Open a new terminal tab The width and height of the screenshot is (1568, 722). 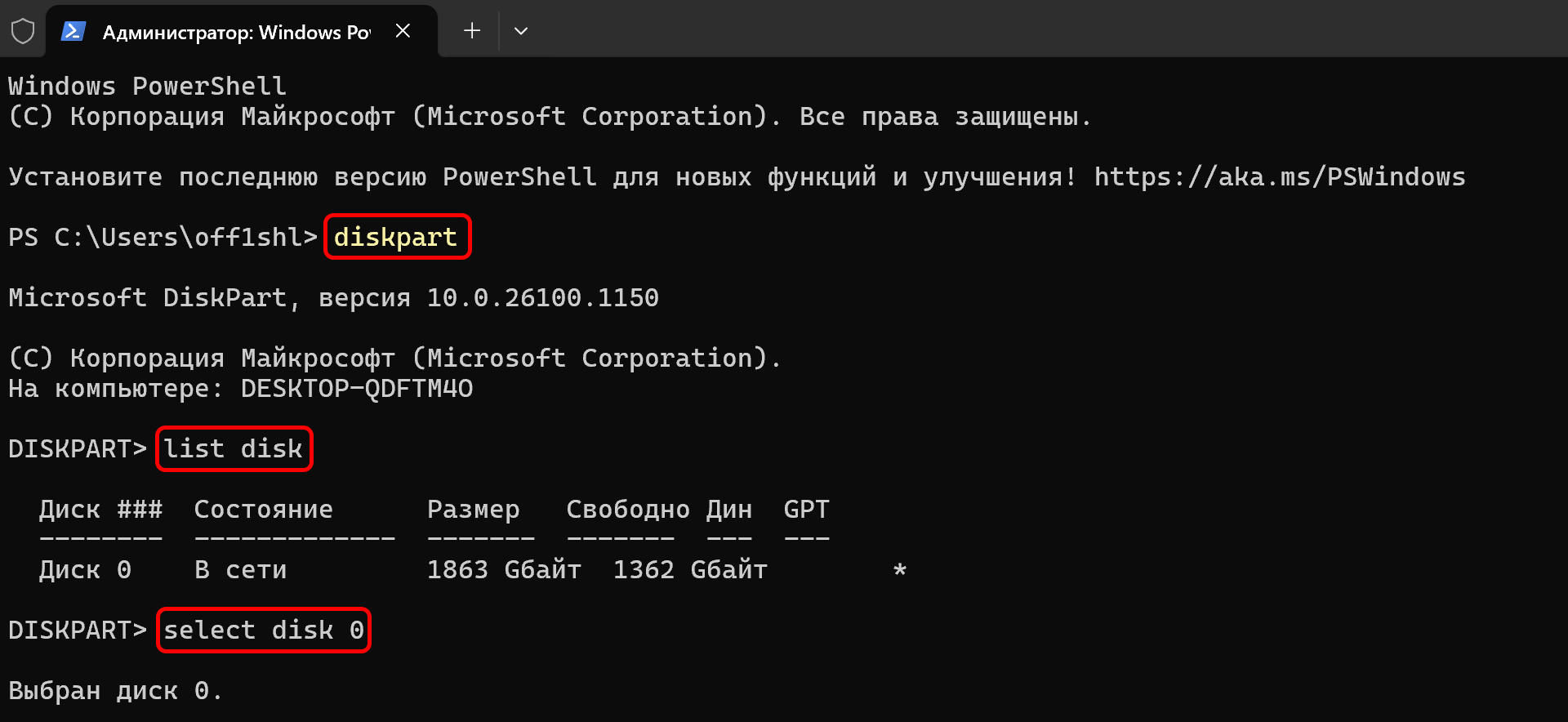[471, 31]
